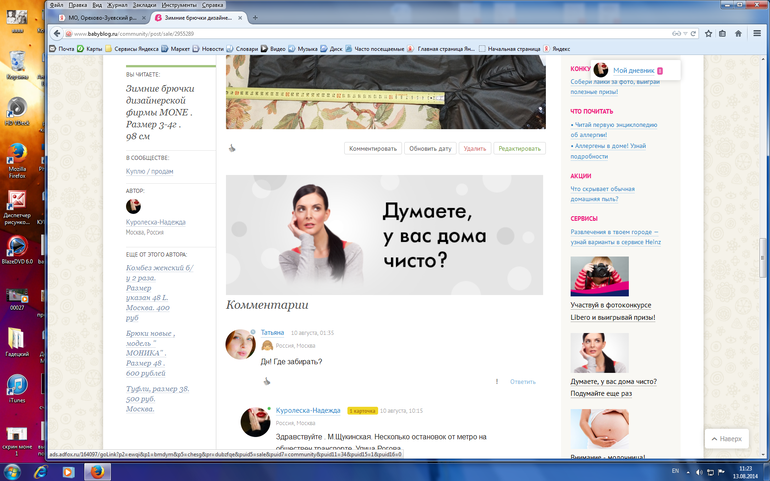Click the Наверх scroll-to-top button
Screen dimensions: 770x481
tap(726, 439)
